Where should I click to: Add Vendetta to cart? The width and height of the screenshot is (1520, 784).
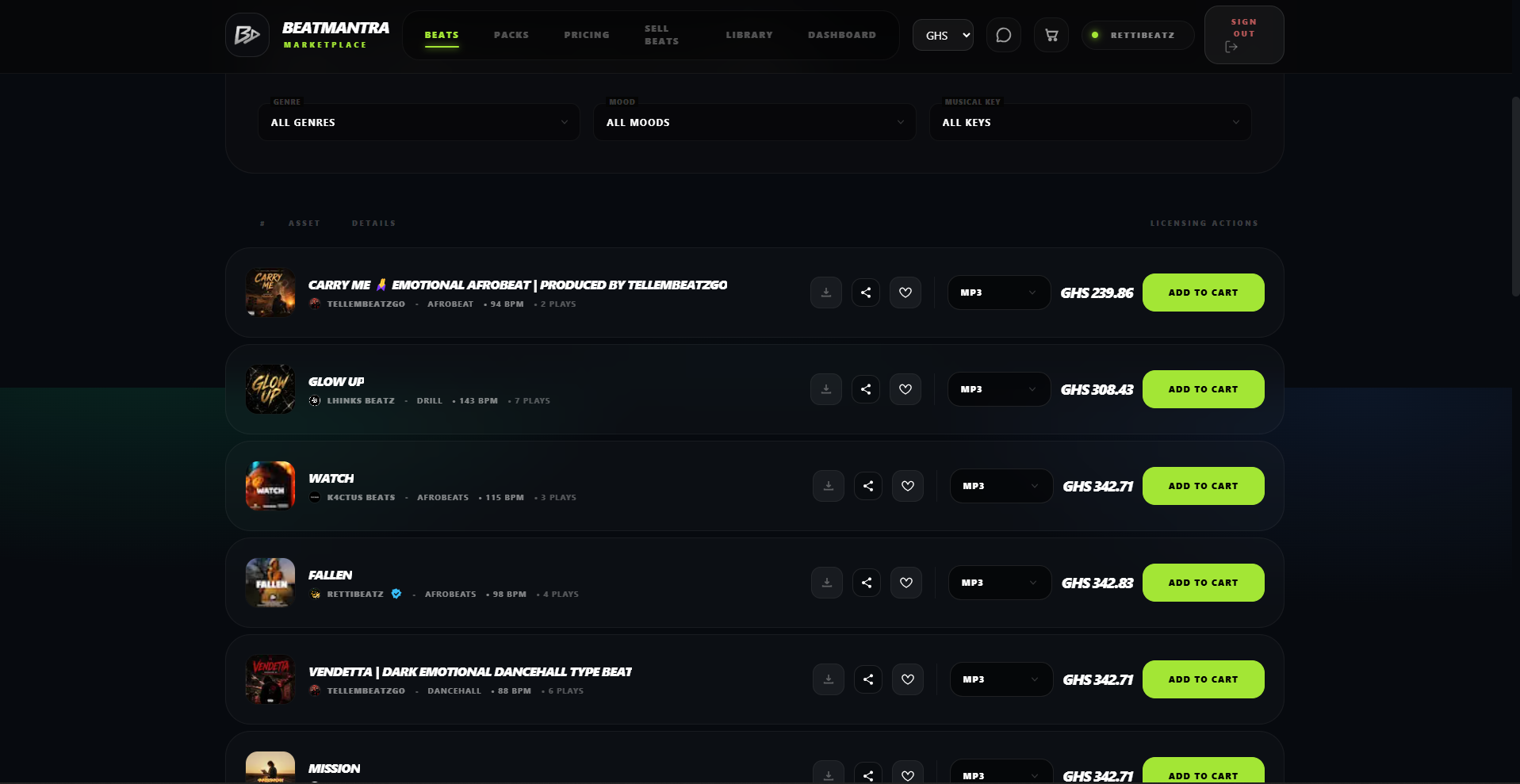coord(1203,679)
